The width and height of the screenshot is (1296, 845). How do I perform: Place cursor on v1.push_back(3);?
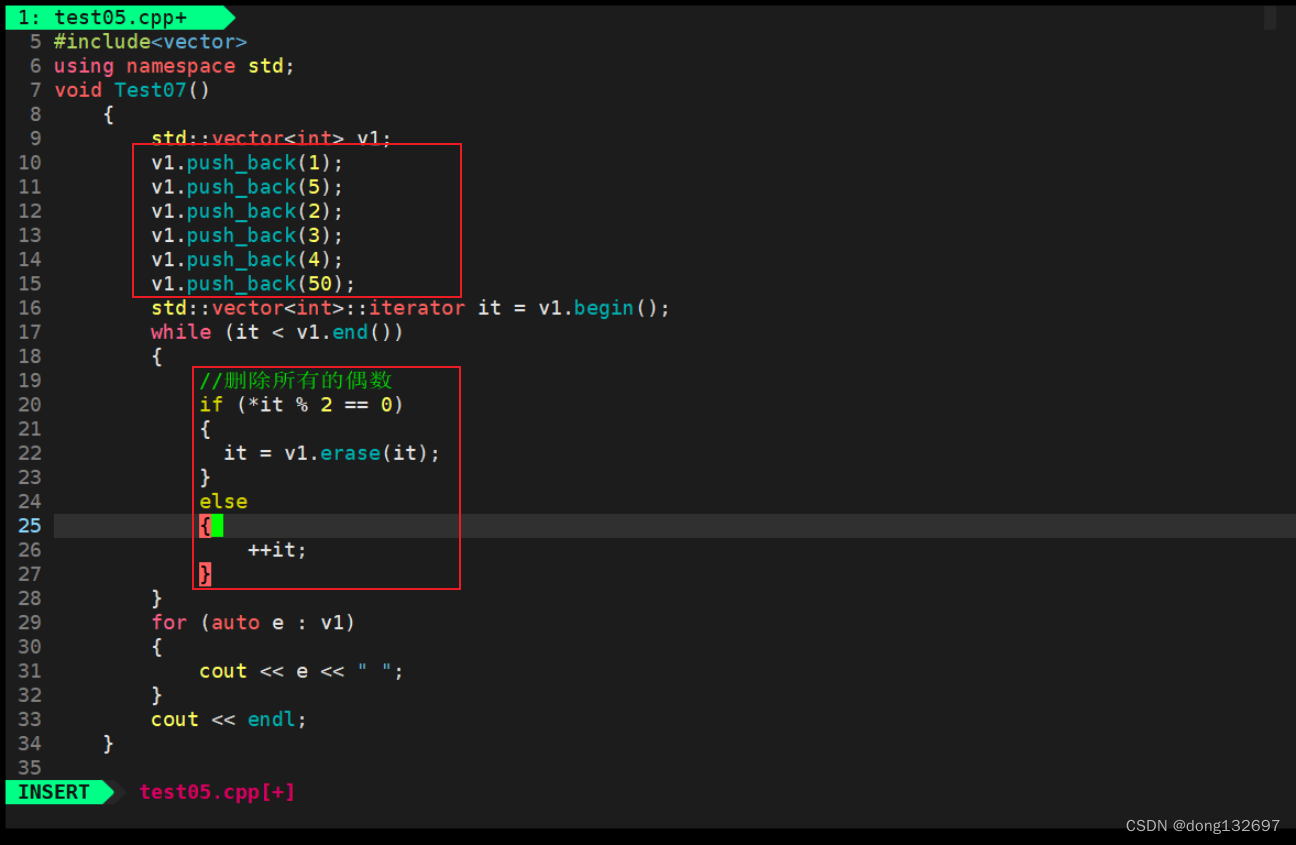pyautogui.click(x=247, y=235)
